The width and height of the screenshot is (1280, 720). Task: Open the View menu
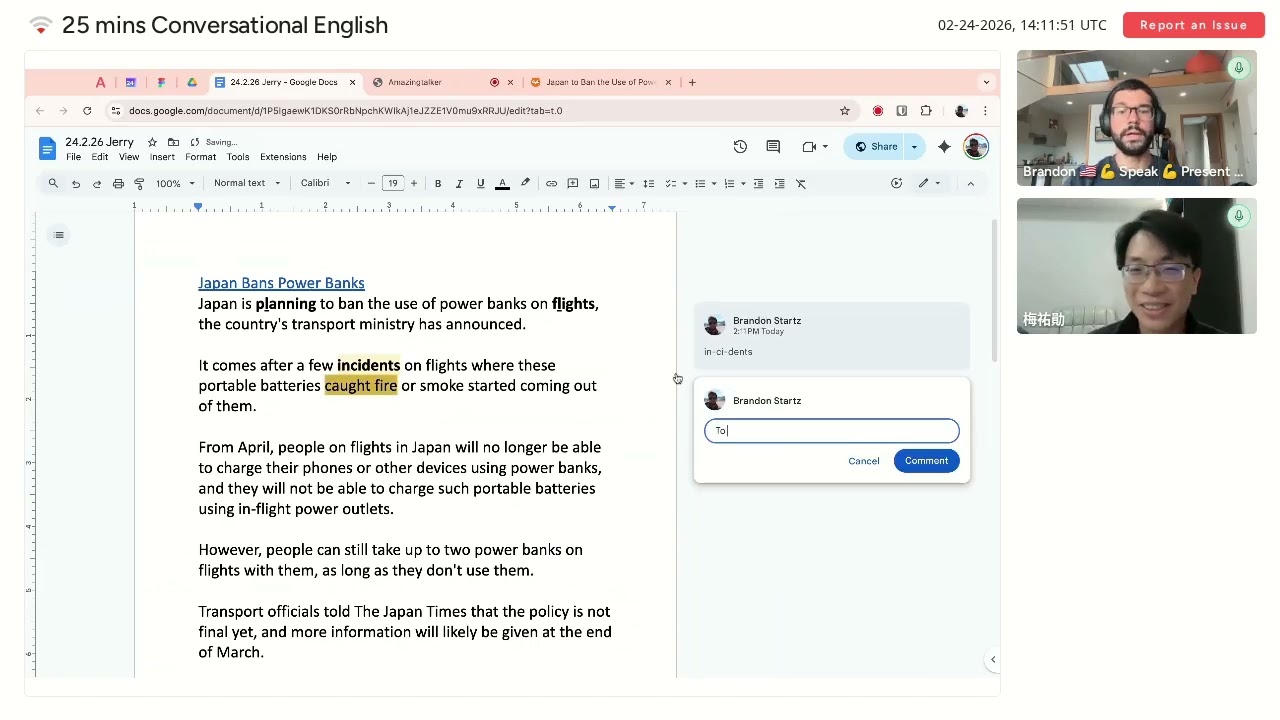coord(129,157)
